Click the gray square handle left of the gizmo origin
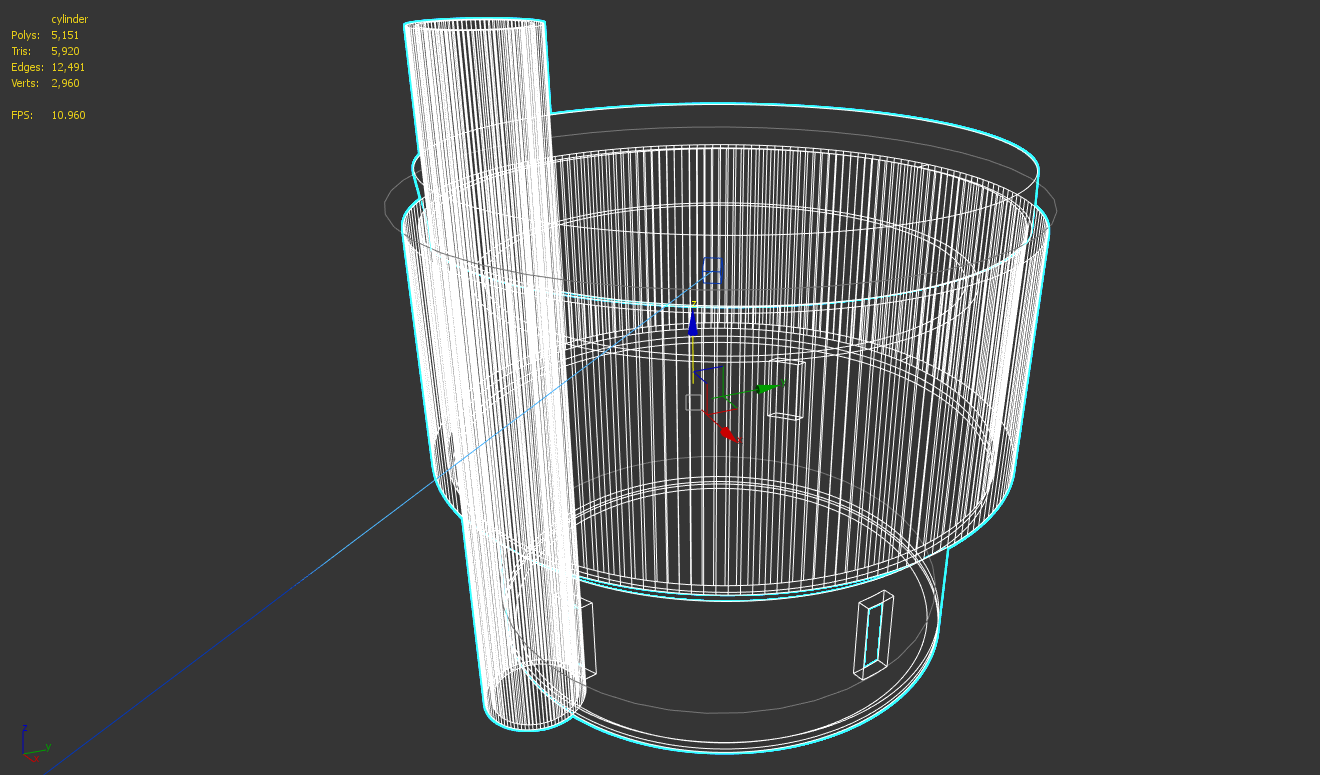 click(x=693, y=402)
